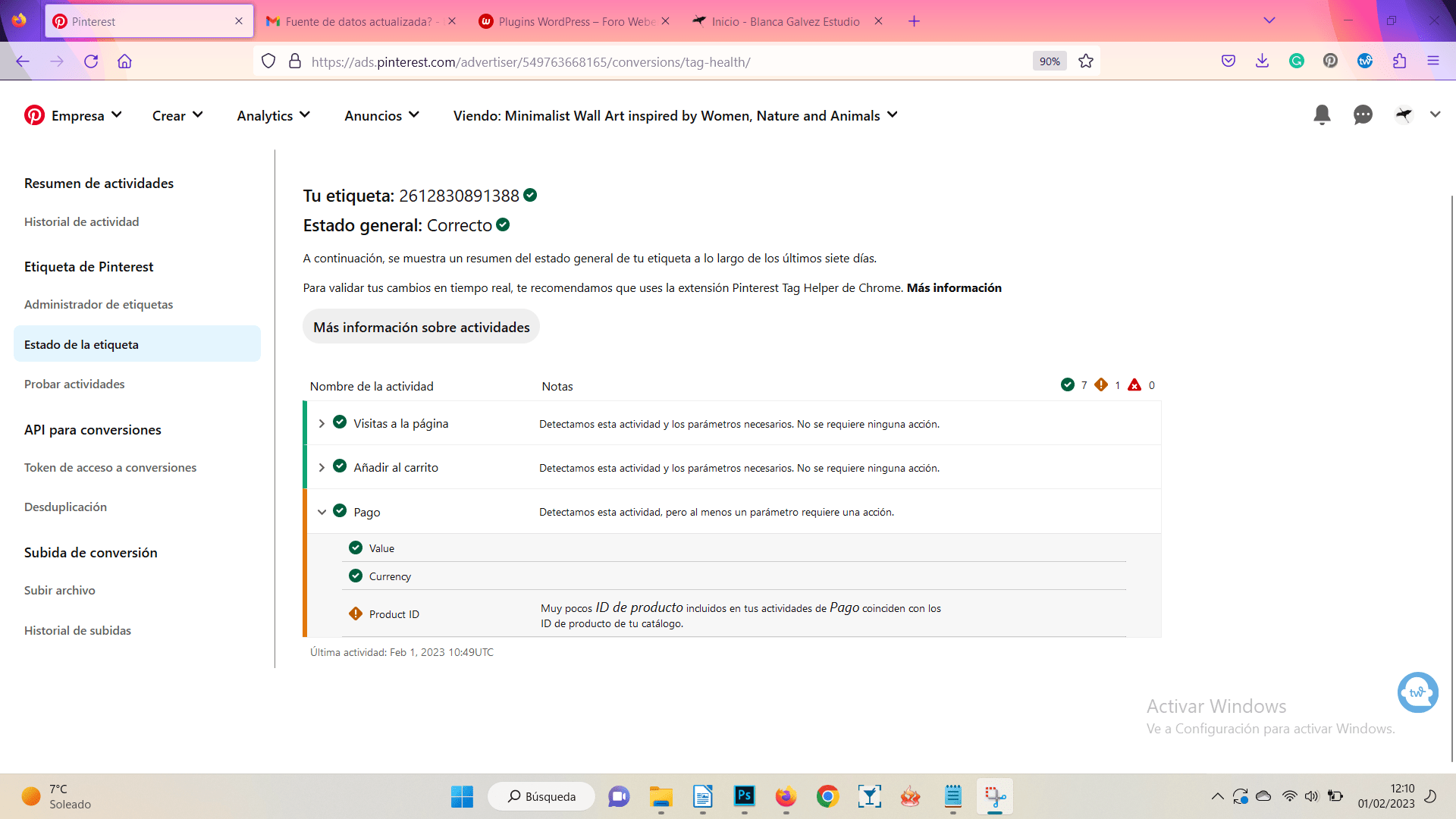The width and height of the screenshot is (1456, 819).
Task: Click the red error count icon
Action: point(1134,384)
